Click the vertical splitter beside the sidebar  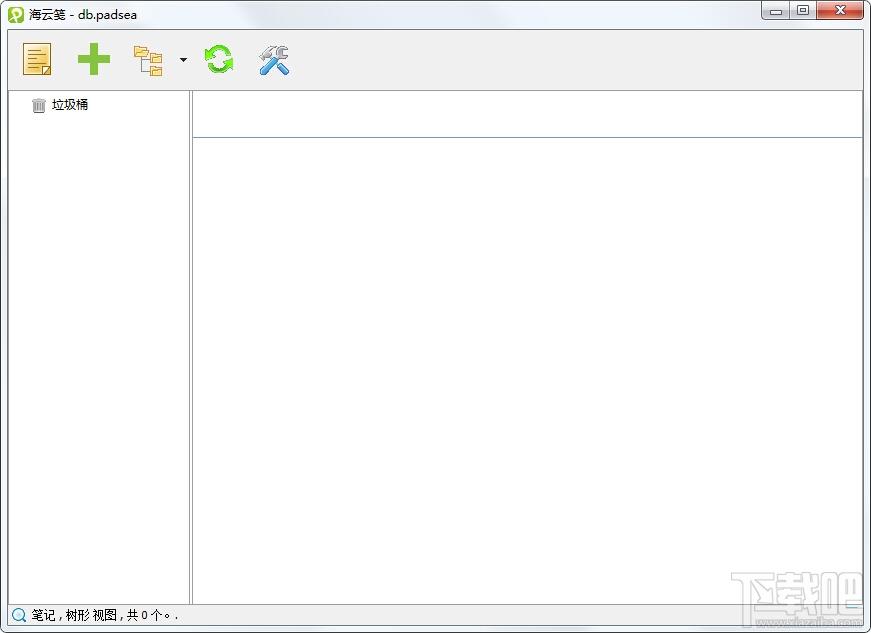(x=191, y=347)
